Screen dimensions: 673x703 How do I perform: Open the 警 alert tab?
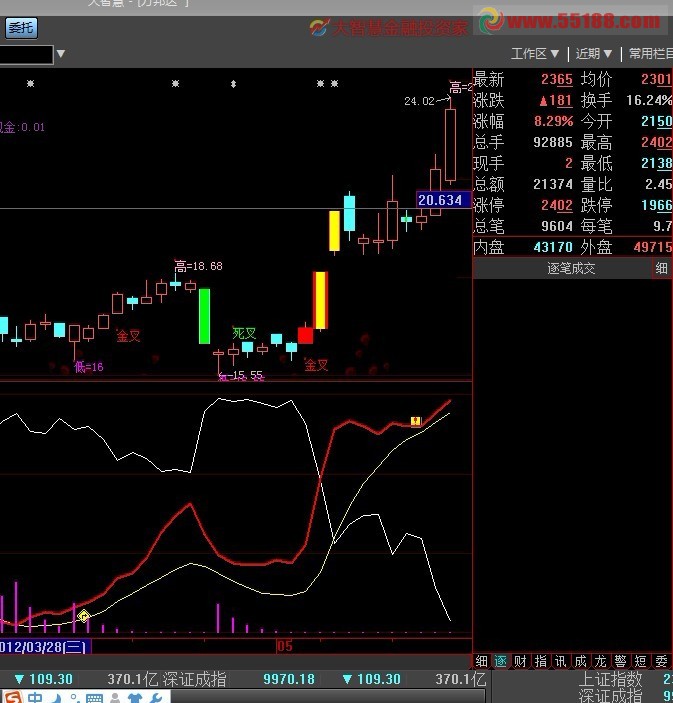(620, 661)
